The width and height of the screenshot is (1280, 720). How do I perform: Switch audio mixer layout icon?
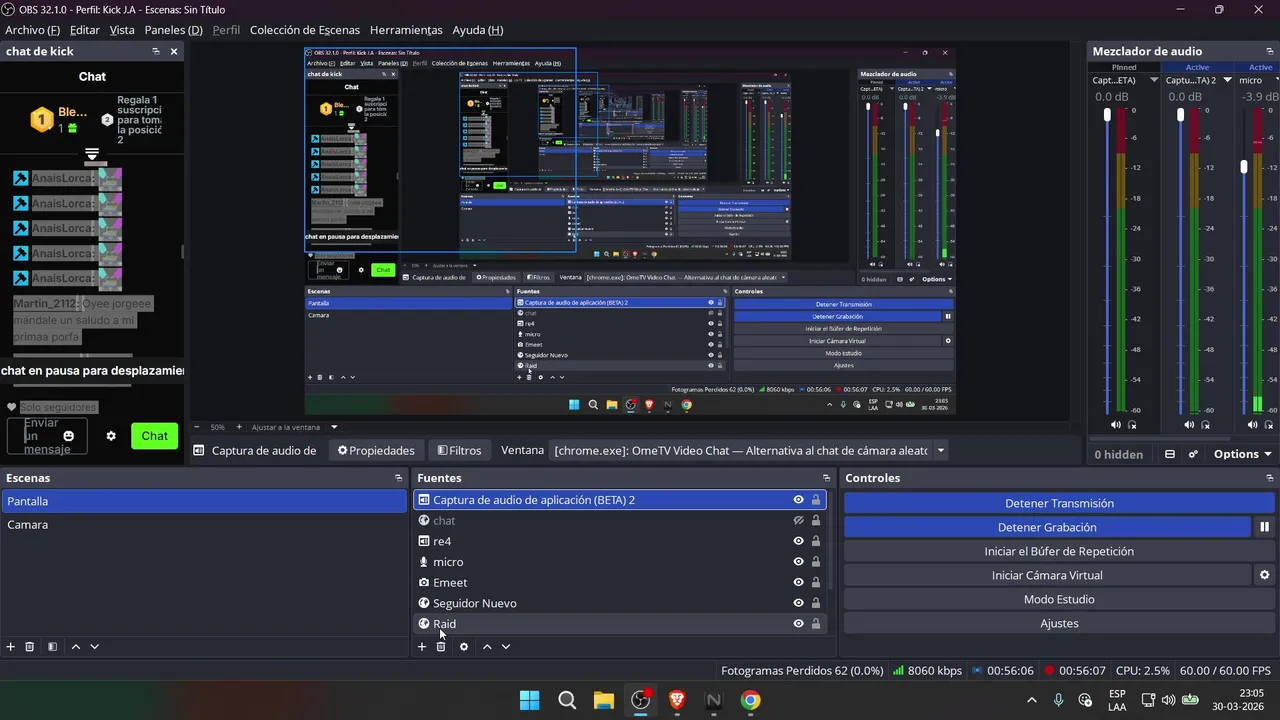pyautogui.click(x=1170, y=454)
